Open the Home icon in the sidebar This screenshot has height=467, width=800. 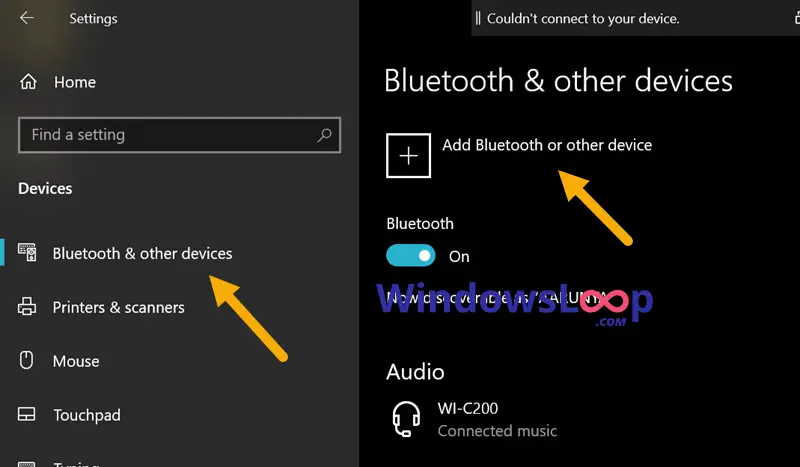(28, 82)
